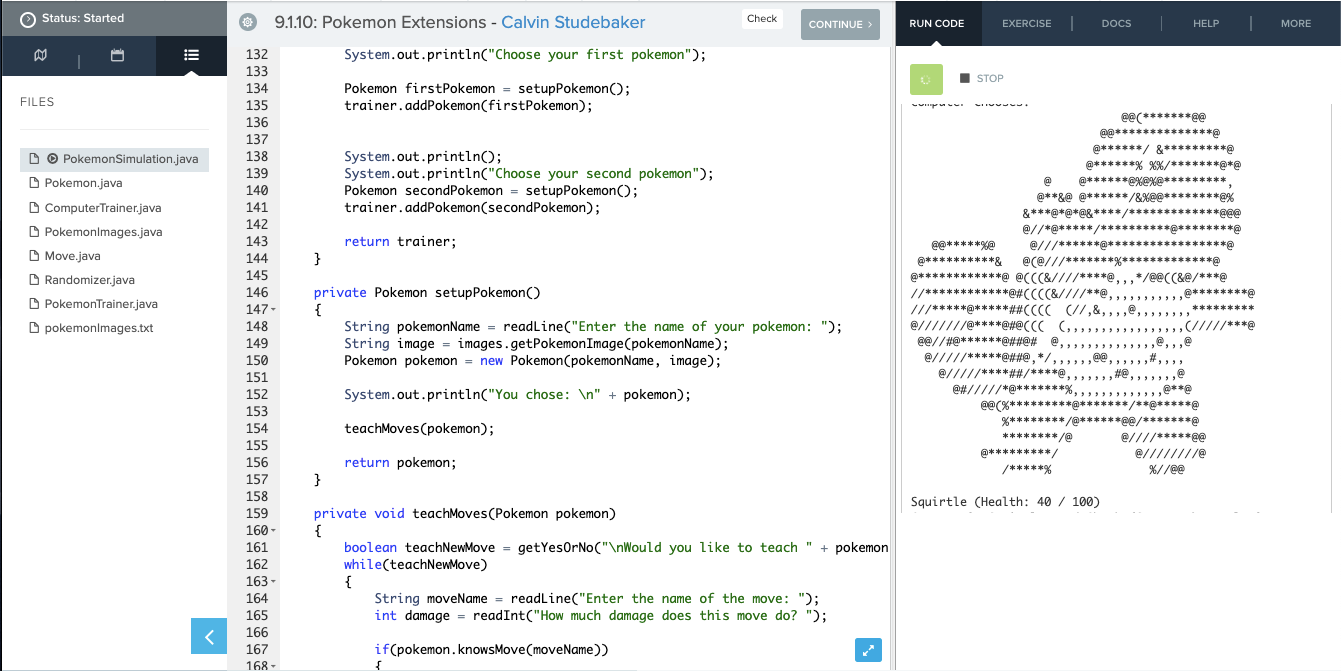Open the MORE menu
This screenshot has width=1341, height=671.
[1295, 23]
